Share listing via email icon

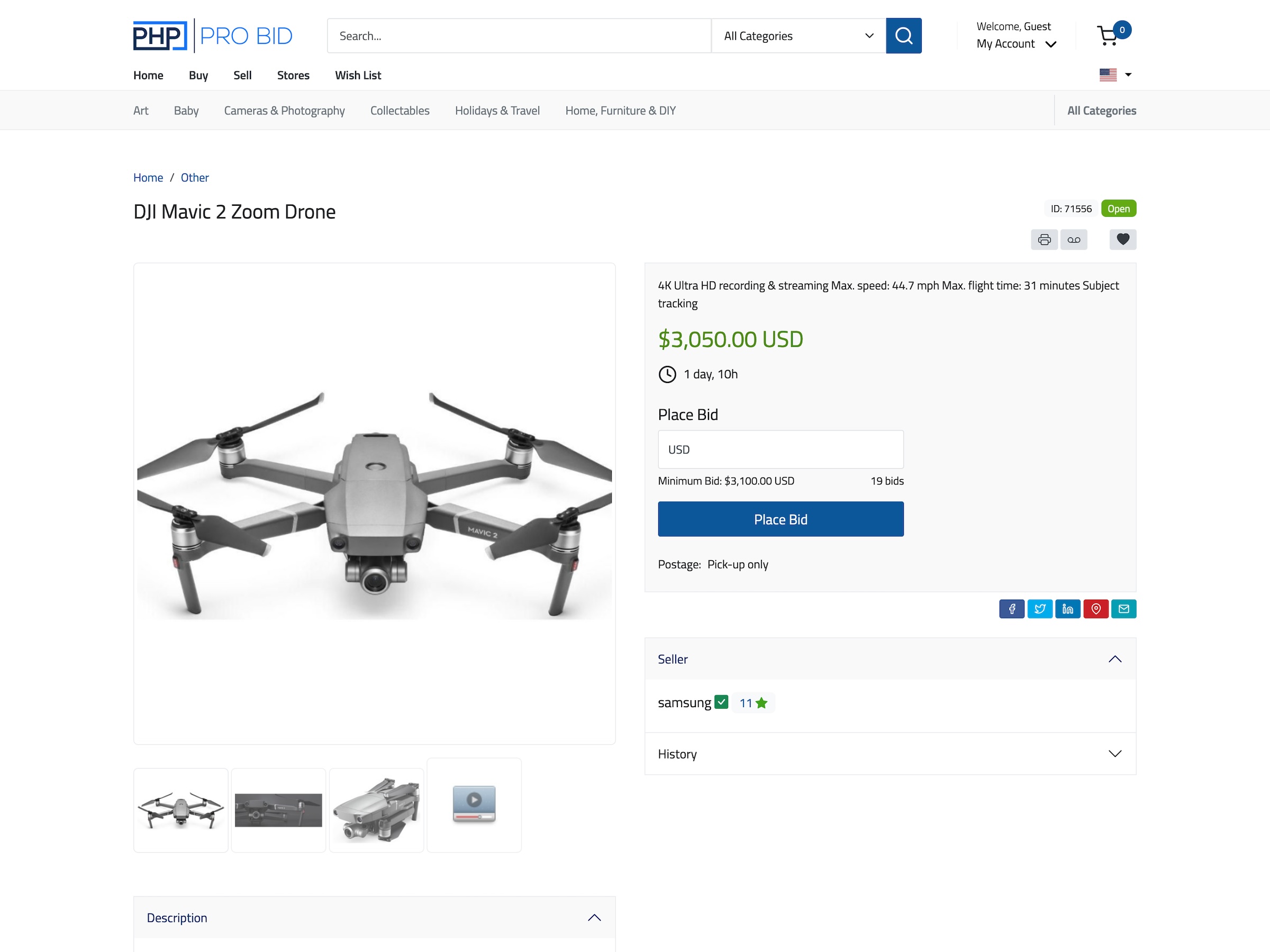click(x=1123, y=609)
